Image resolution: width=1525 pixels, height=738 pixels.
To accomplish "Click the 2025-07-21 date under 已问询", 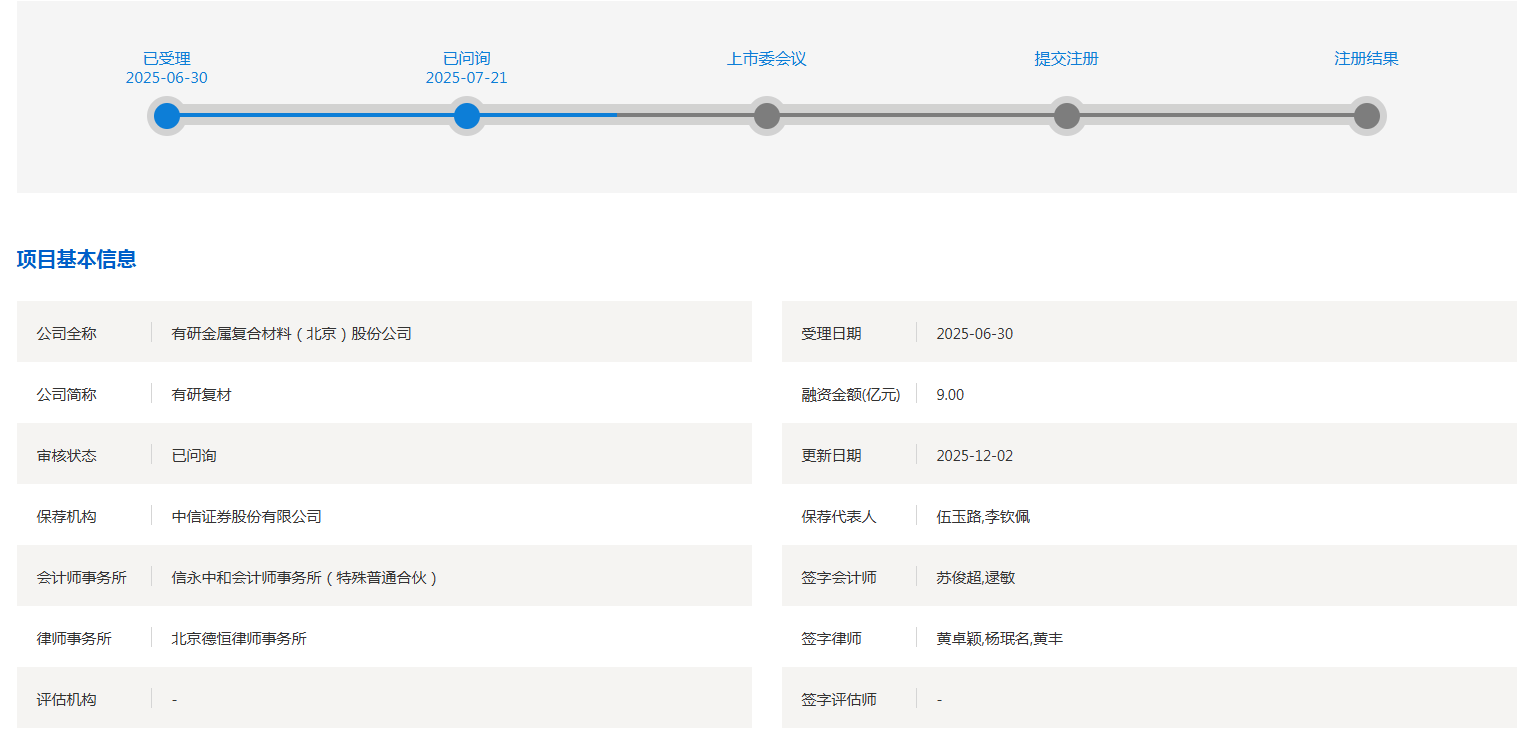I will [x=467, y=78].
